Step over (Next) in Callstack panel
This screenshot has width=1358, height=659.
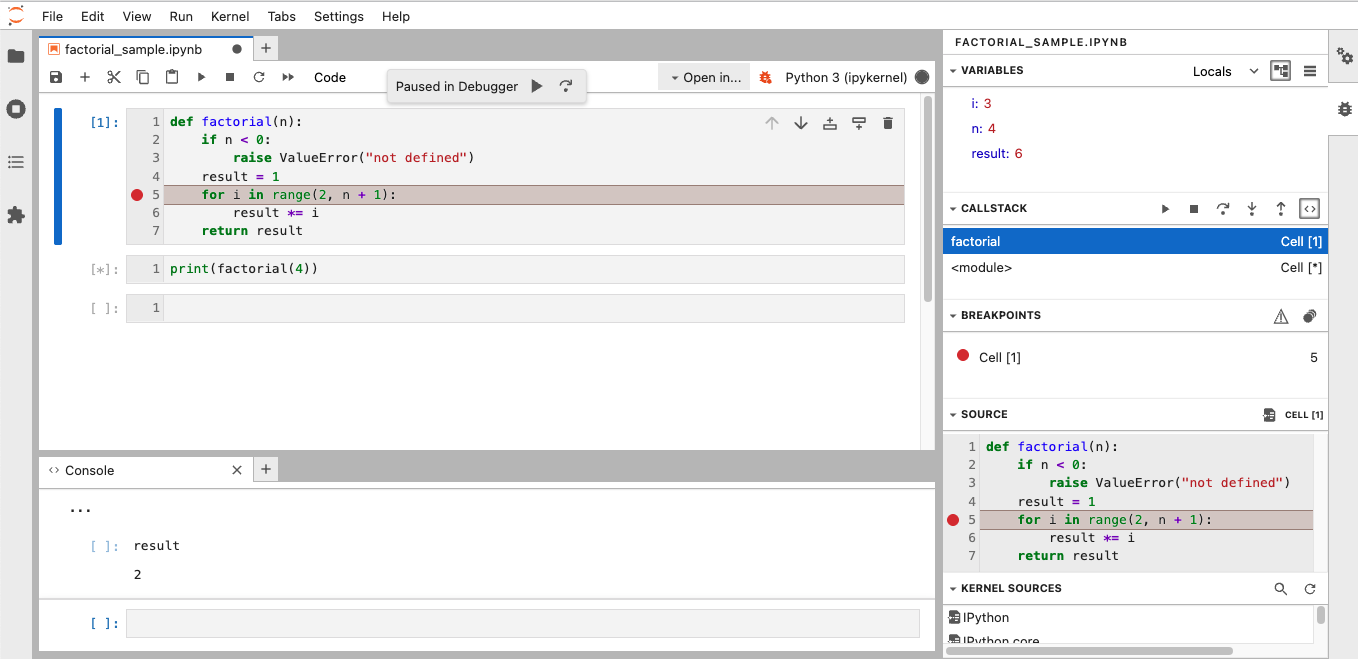point(1223,209)
